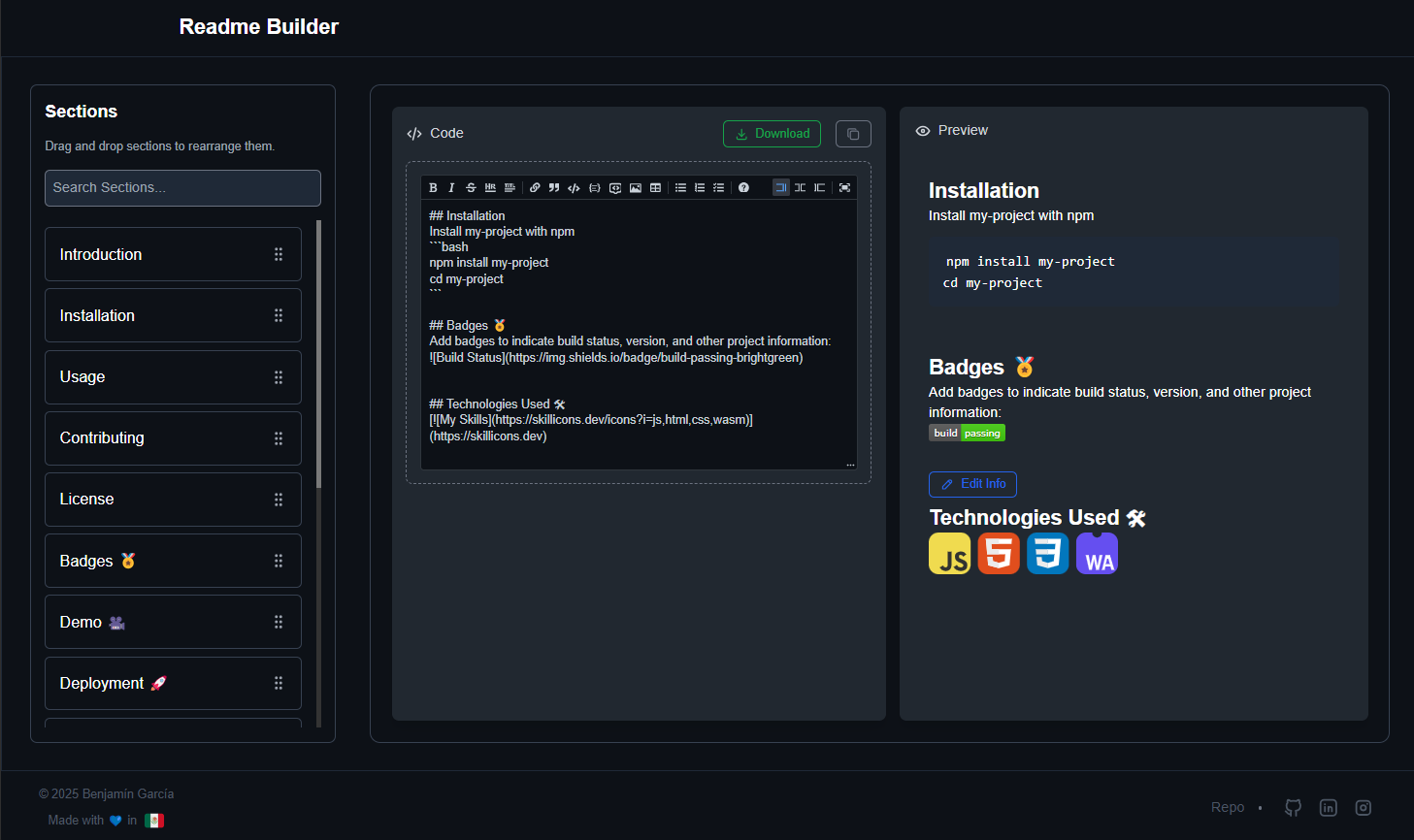Grab the Installation drag handle
This screenshot has height=840, width=1414.
coord(279,315)
